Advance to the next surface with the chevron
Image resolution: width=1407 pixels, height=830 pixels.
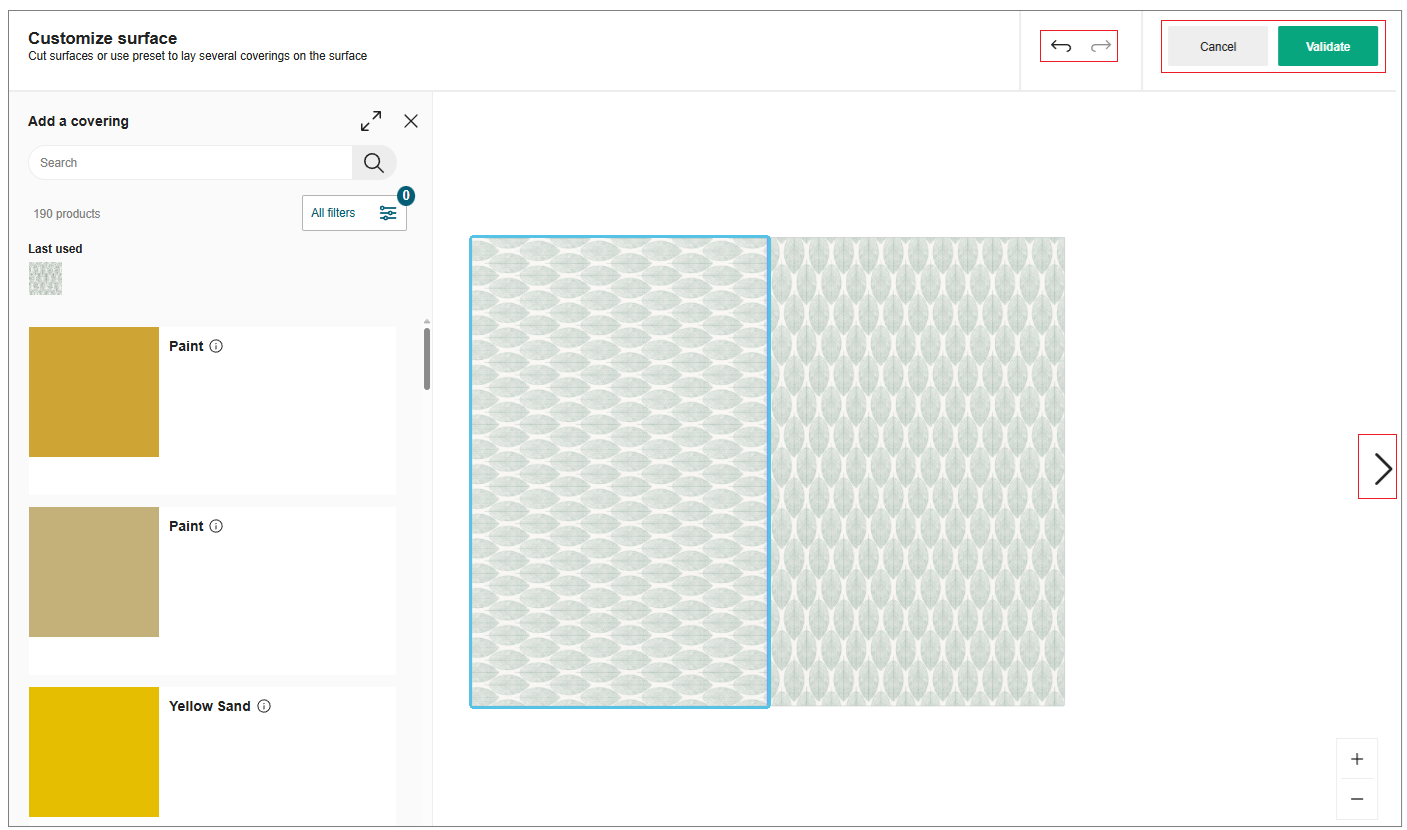coord(1377,466)
